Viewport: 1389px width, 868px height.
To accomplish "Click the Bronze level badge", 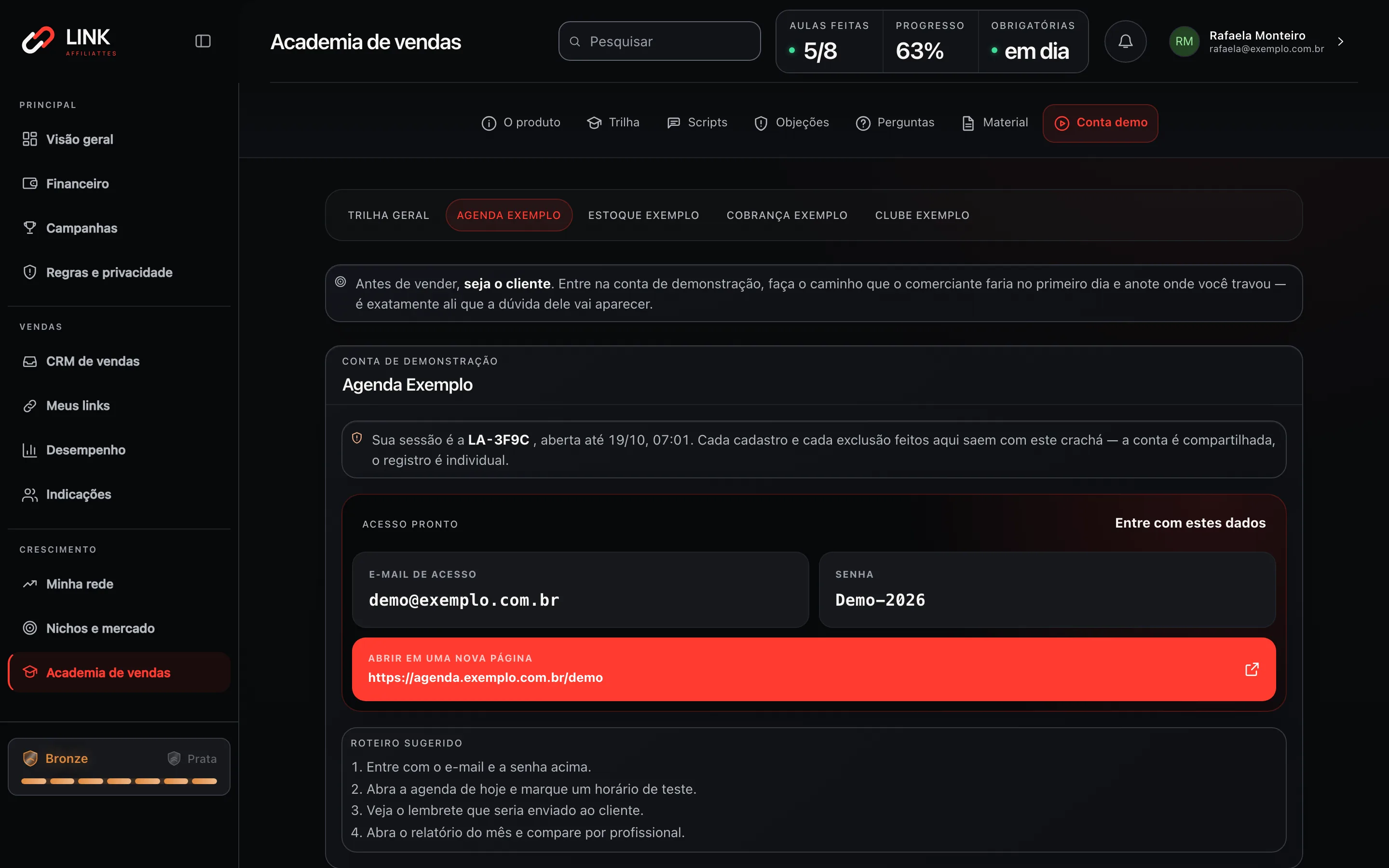I will [x=55, y=759].
